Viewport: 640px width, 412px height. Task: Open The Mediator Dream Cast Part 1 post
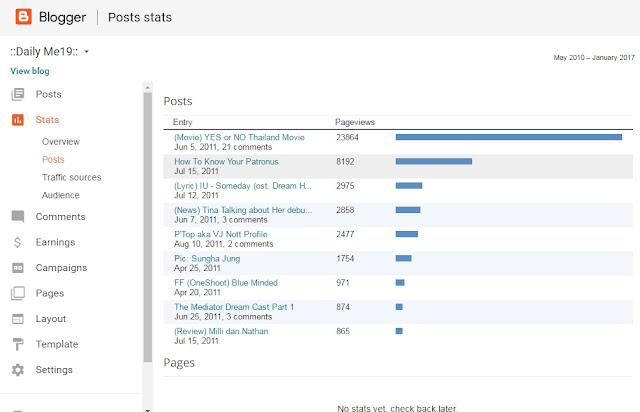point(234,307)
